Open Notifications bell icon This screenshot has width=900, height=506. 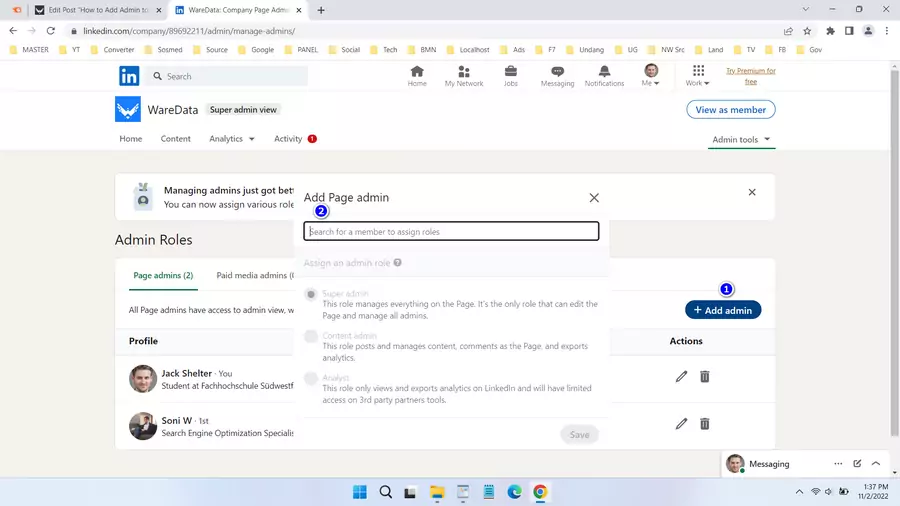pyautogui.click(x=604, y=76)
